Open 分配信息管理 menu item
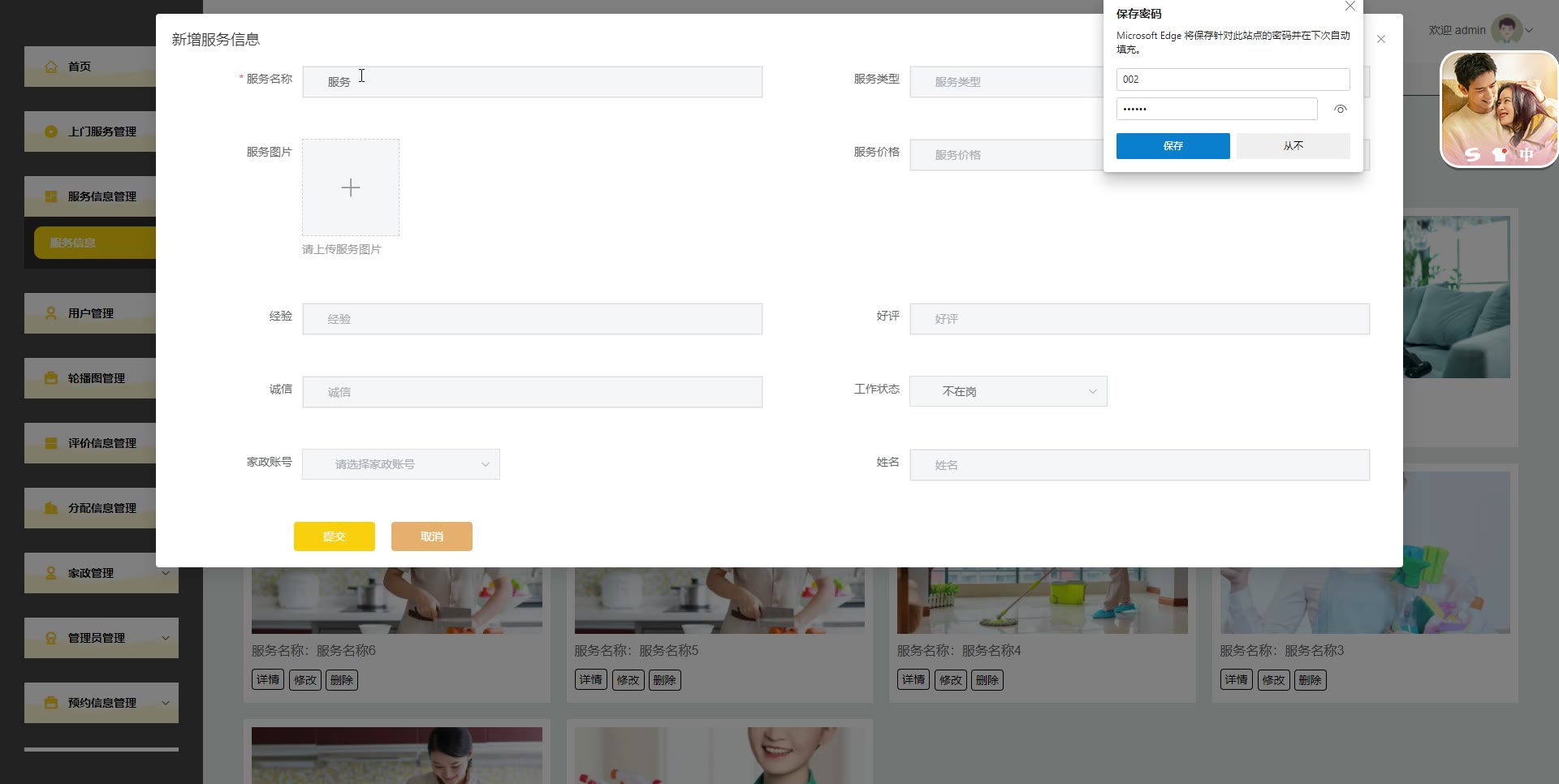Screen dimensions: 1559x784 coord(90,508)
